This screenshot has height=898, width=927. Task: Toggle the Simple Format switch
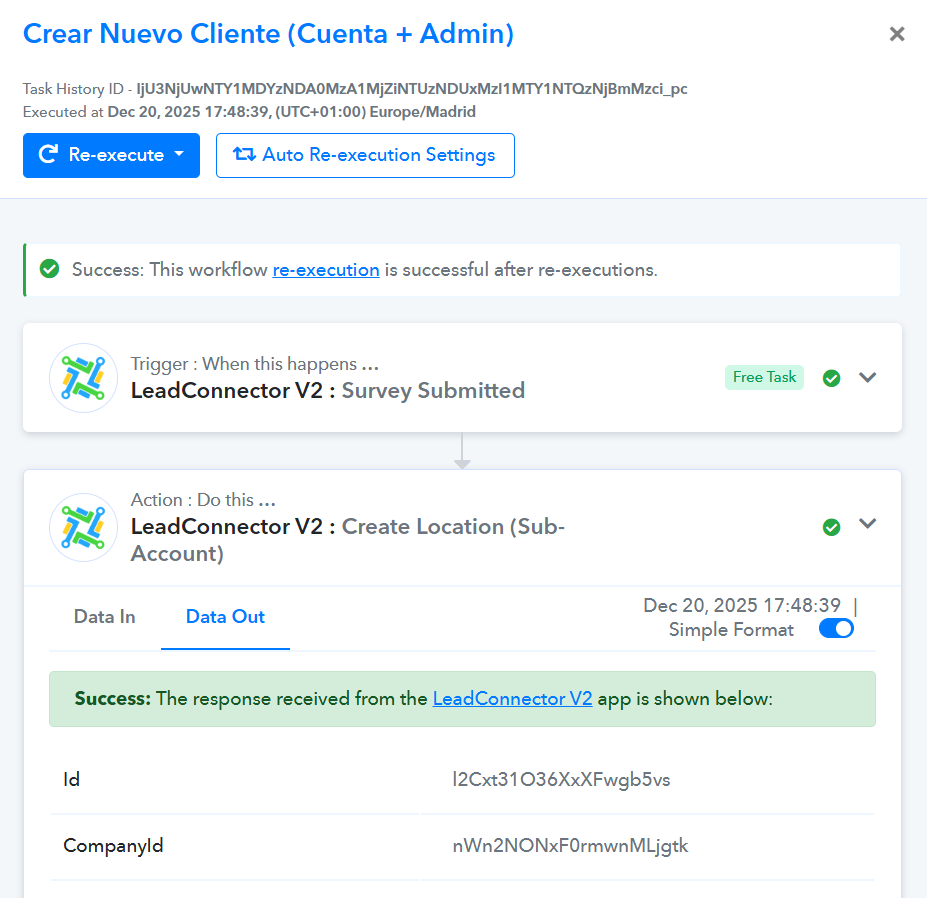(x=836, y=629)
